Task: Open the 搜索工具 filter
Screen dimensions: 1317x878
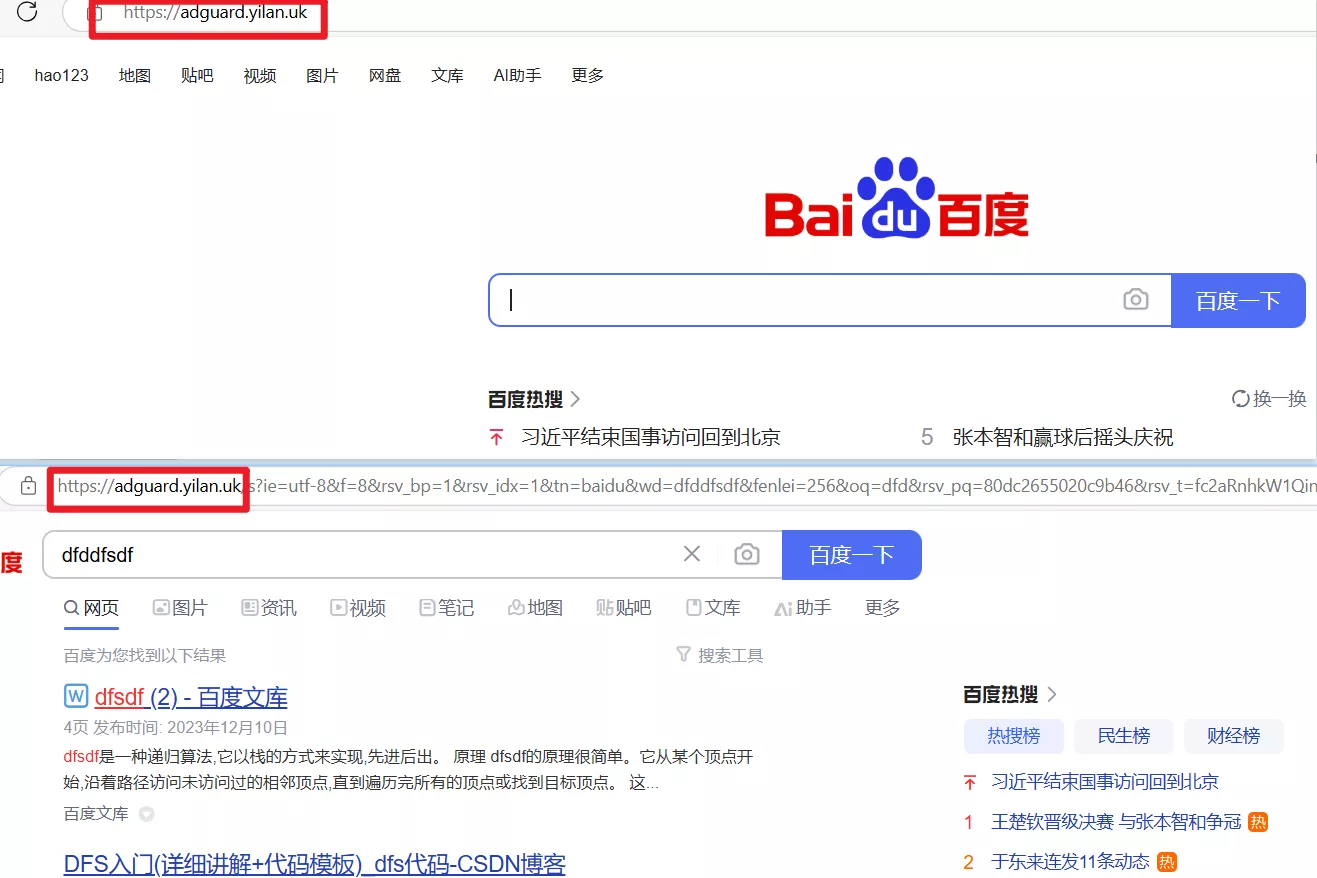Action: point(720,655)
